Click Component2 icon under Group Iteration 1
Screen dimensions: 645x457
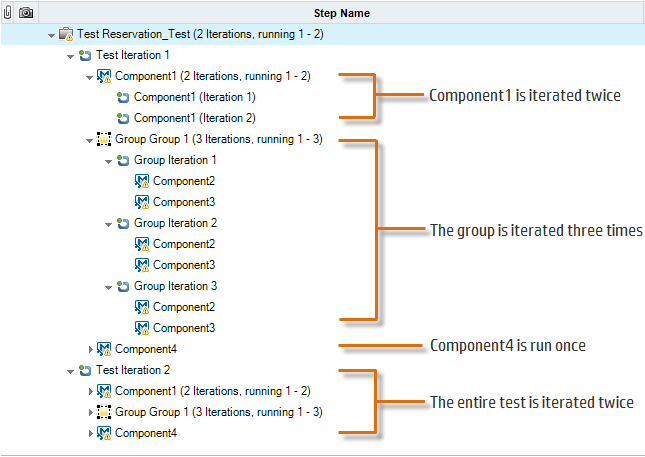click(x=142, y=182)
